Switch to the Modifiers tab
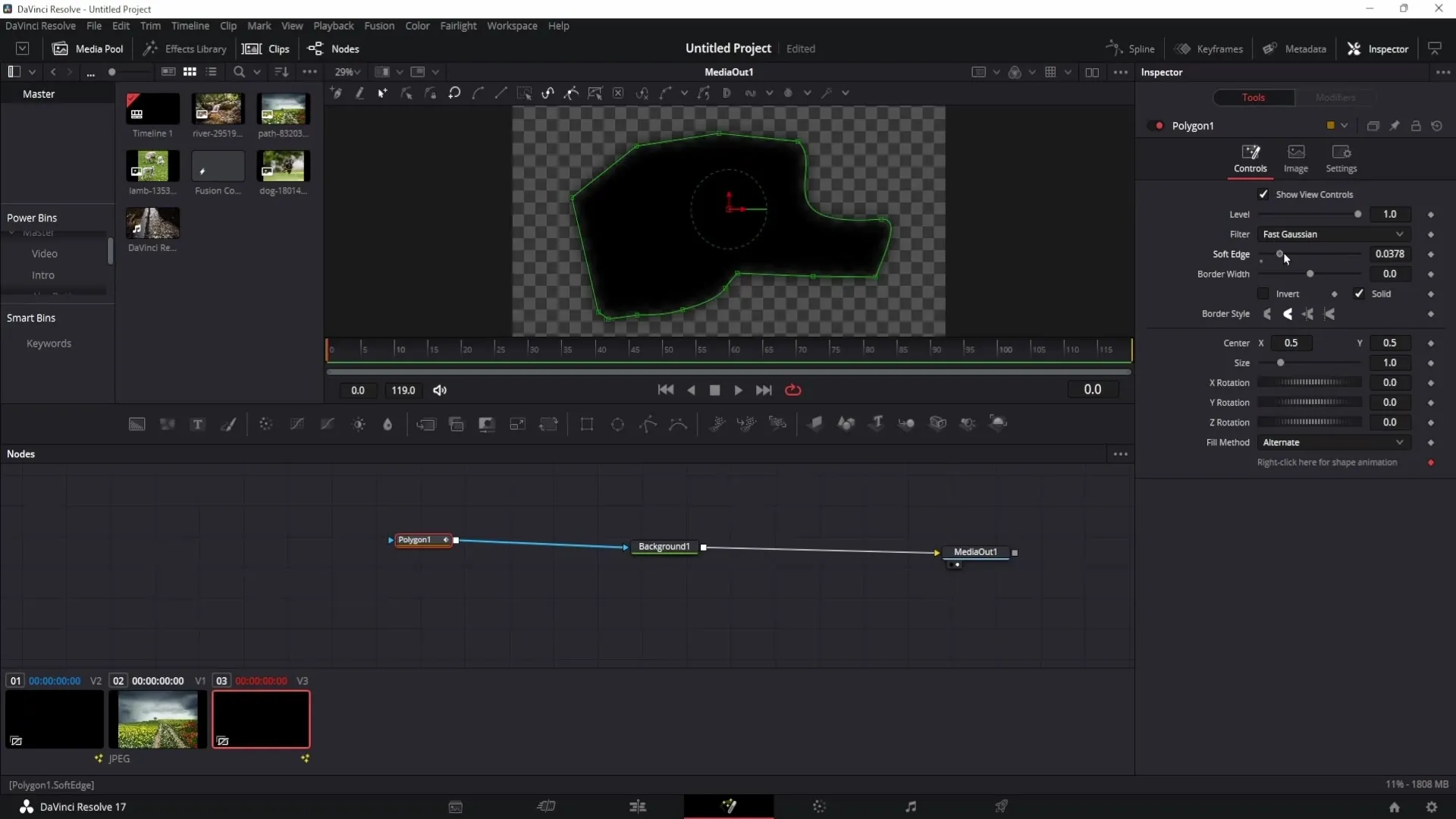Image resolution: width=1456 pixels, height=819 pixels. 1335,97
